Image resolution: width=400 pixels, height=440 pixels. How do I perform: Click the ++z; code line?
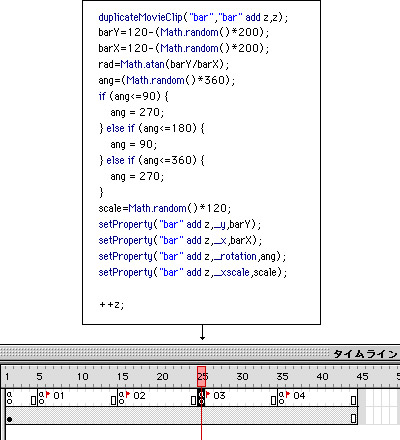(x=112, y=304)
